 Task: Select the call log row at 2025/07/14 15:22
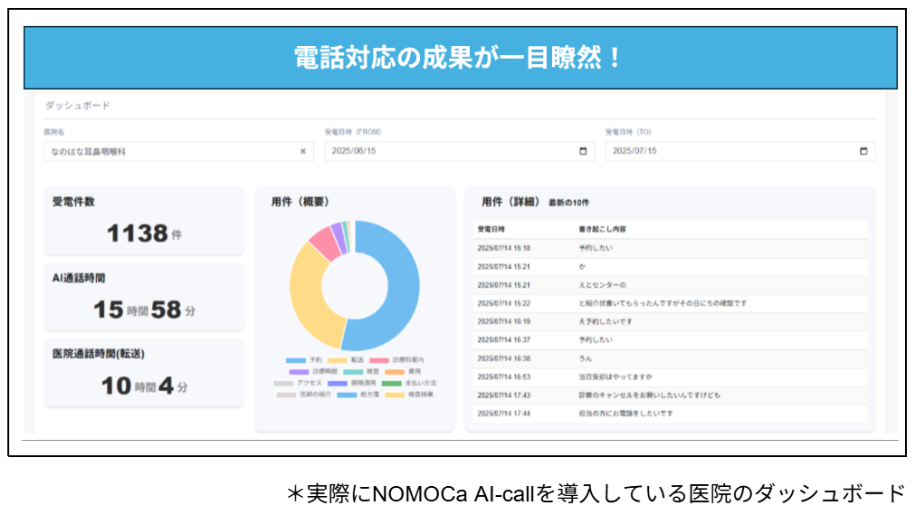[670, 303]
